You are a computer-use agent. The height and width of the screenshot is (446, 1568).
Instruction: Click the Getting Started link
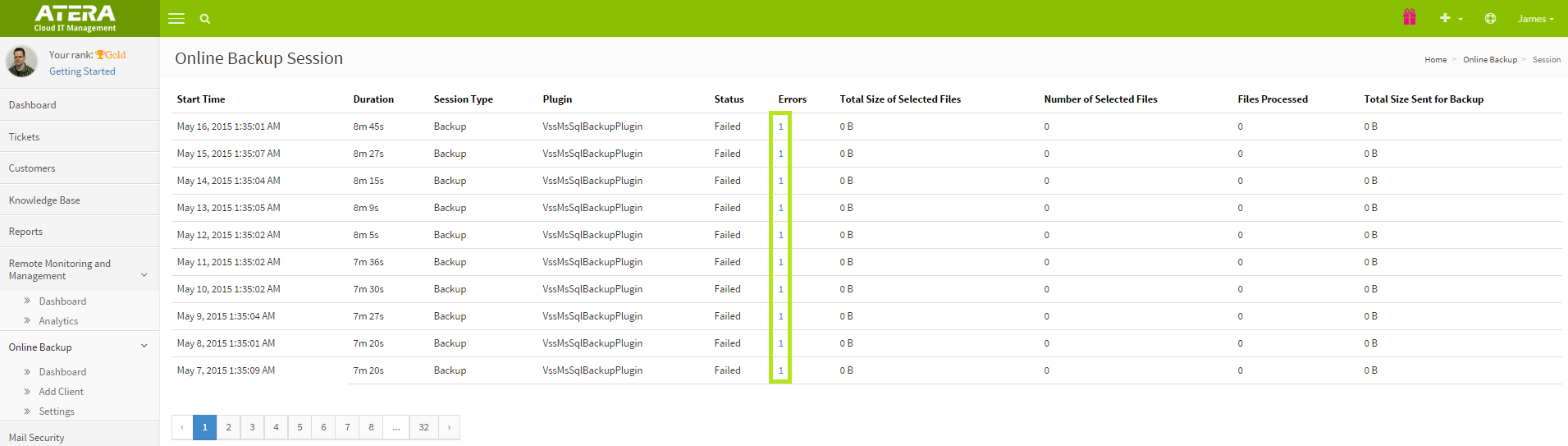(x=82, y=71)
